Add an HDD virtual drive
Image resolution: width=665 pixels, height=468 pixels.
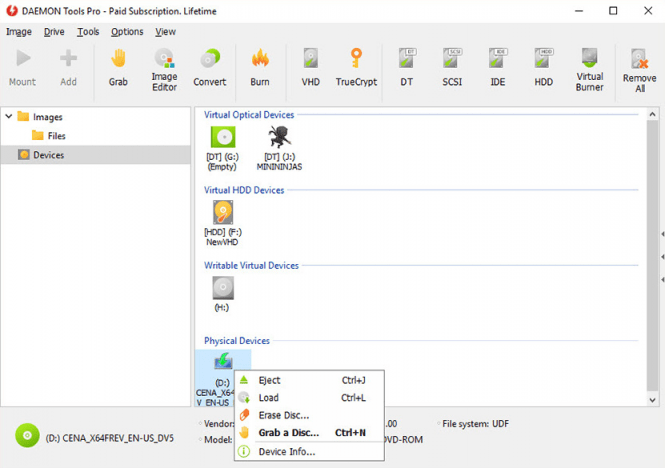(x=544, y=68)
